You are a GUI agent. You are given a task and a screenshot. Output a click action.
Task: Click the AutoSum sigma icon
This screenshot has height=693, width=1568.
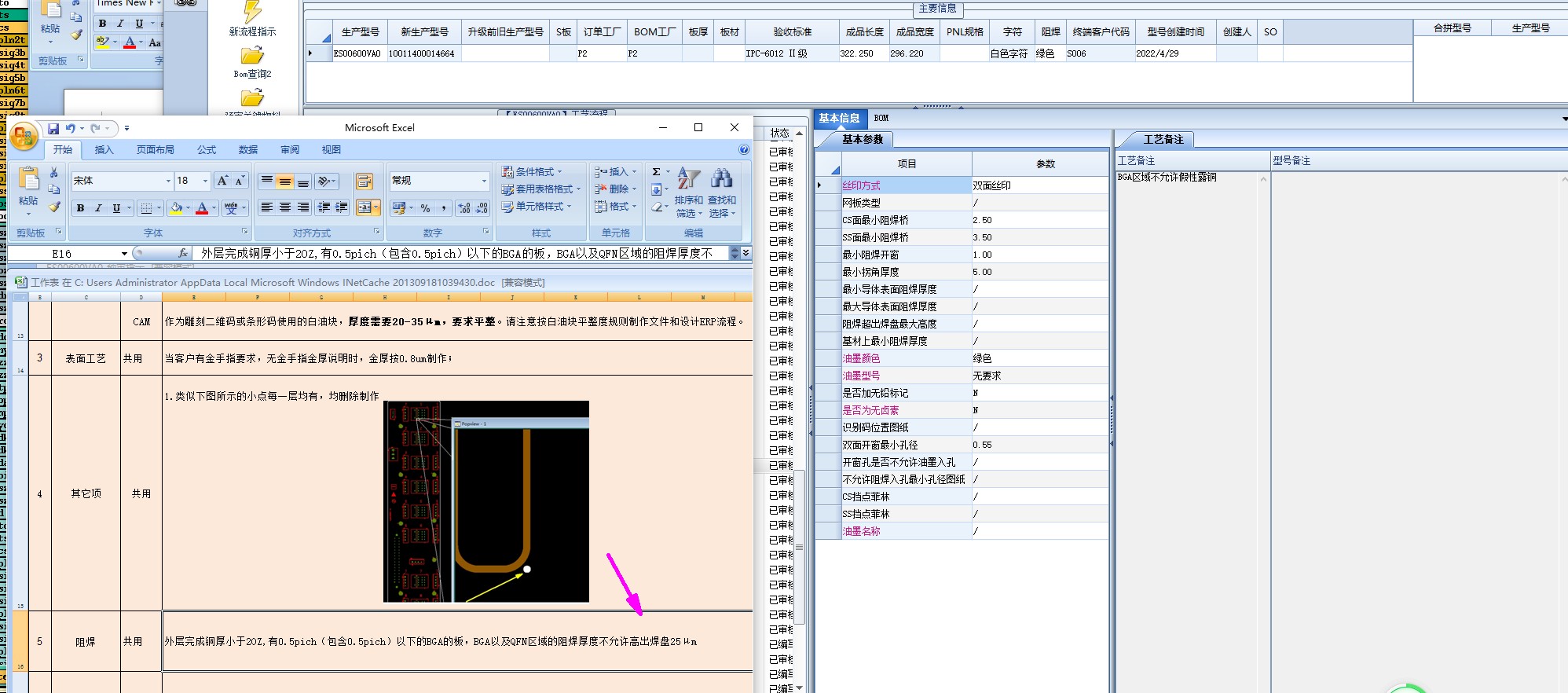coord(656,172)
